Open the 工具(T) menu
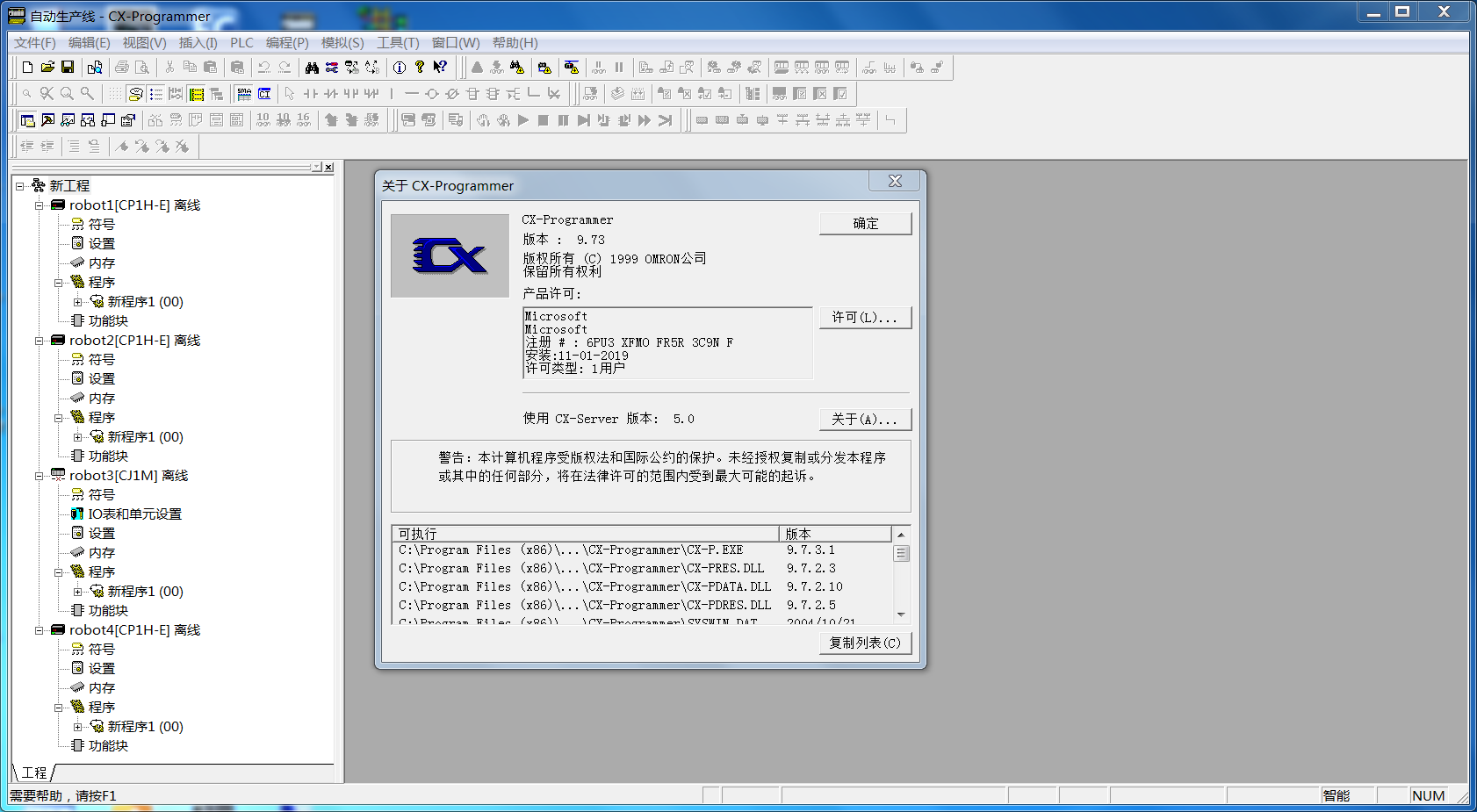 (398, 43)
